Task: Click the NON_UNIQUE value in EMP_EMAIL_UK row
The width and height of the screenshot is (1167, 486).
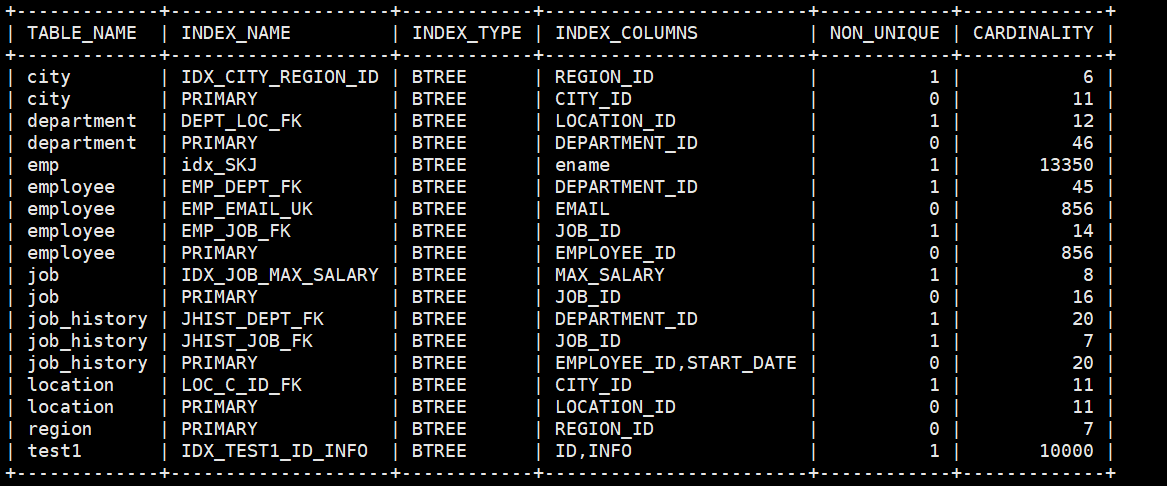Action: (x=934, y=209)
